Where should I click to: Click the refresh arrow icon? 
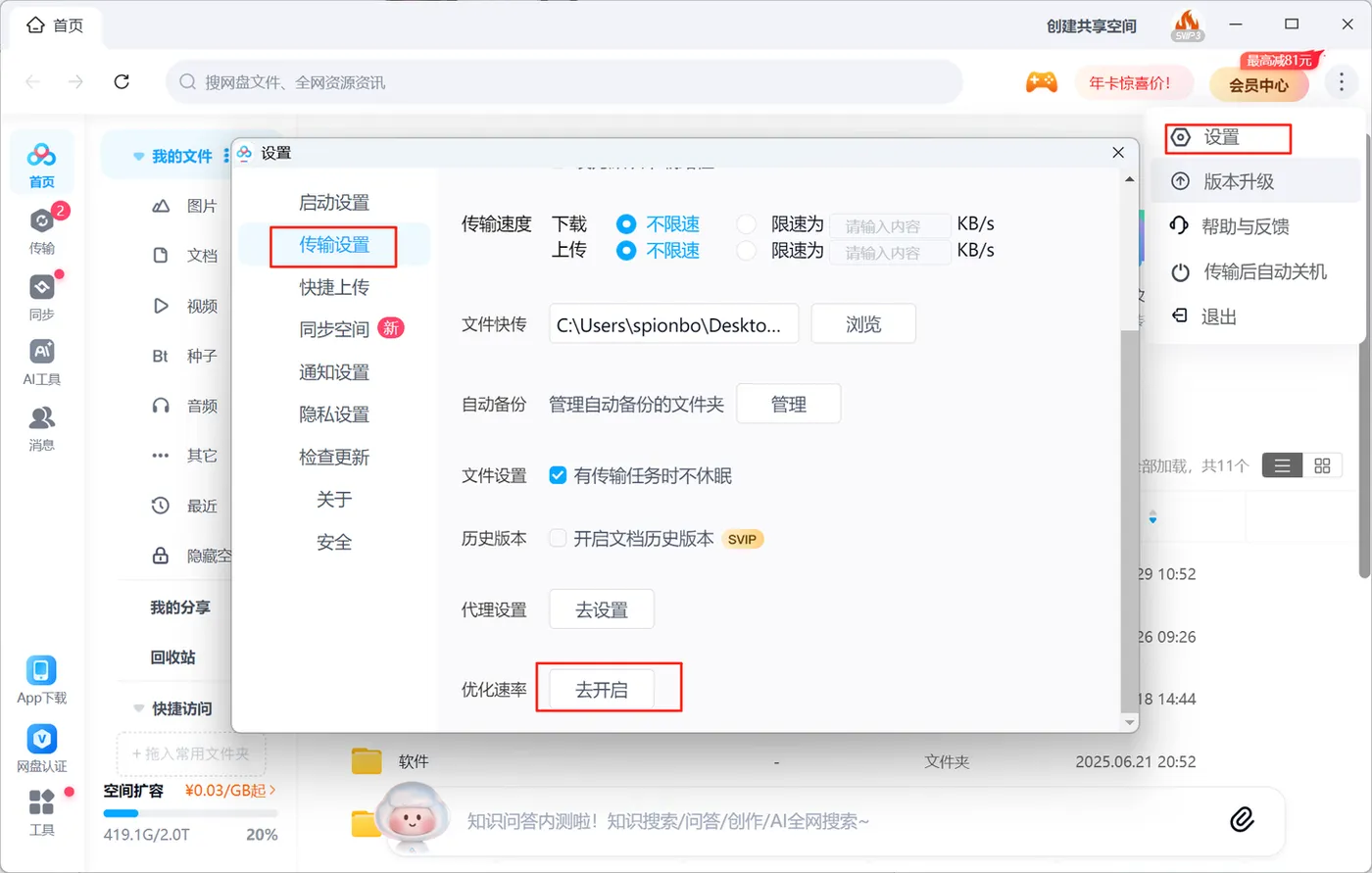[122, 82]
